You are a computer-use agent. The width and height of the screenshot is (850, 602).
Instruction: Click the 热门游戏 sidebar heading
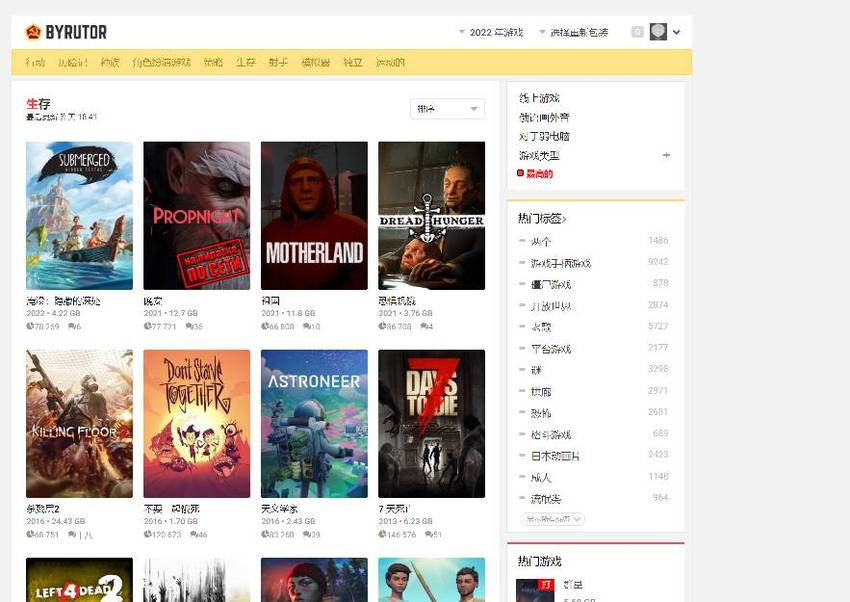tap(539, 561)
